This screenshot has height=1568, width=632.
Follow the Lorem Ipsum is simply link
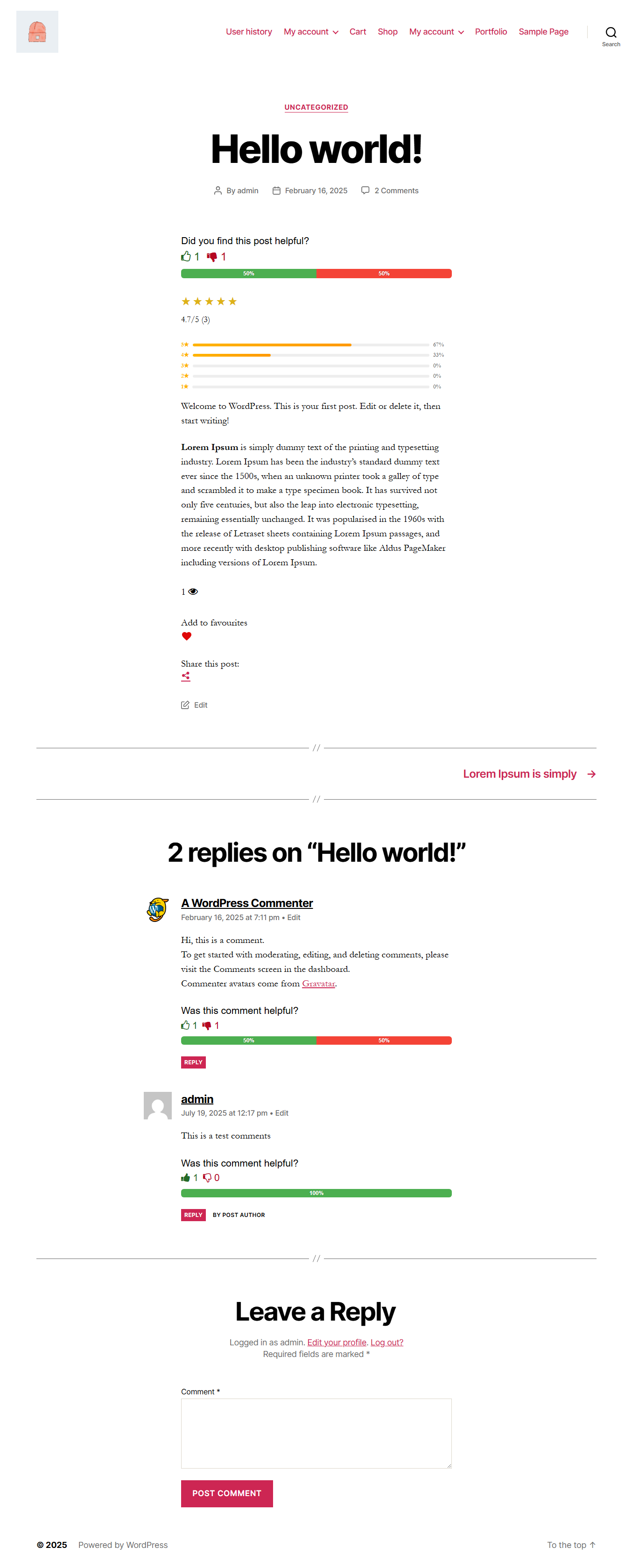tap(520, 773)
